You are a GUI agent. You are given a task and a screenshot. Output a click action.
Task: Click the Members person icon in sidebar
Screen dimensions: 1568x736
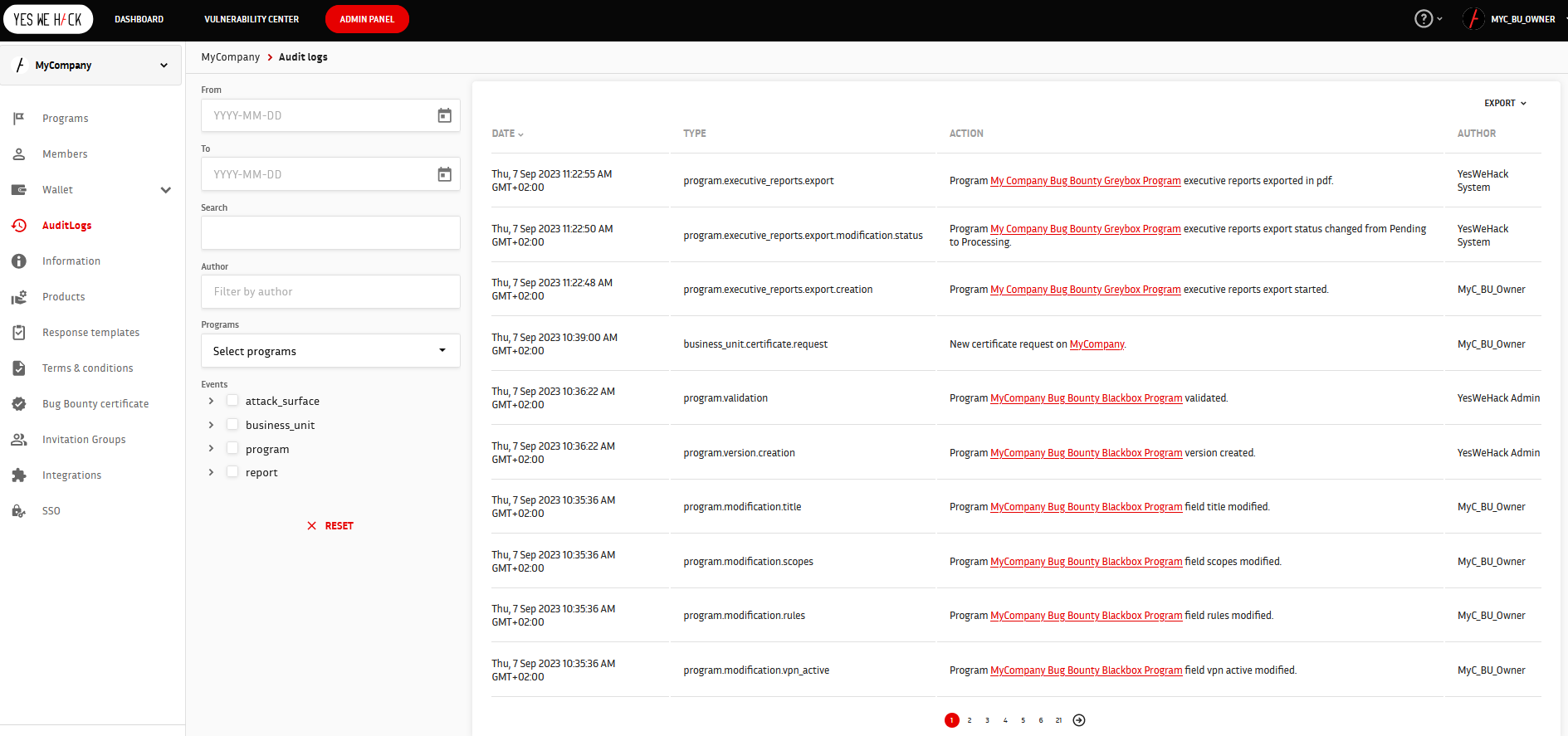(19, 154)
